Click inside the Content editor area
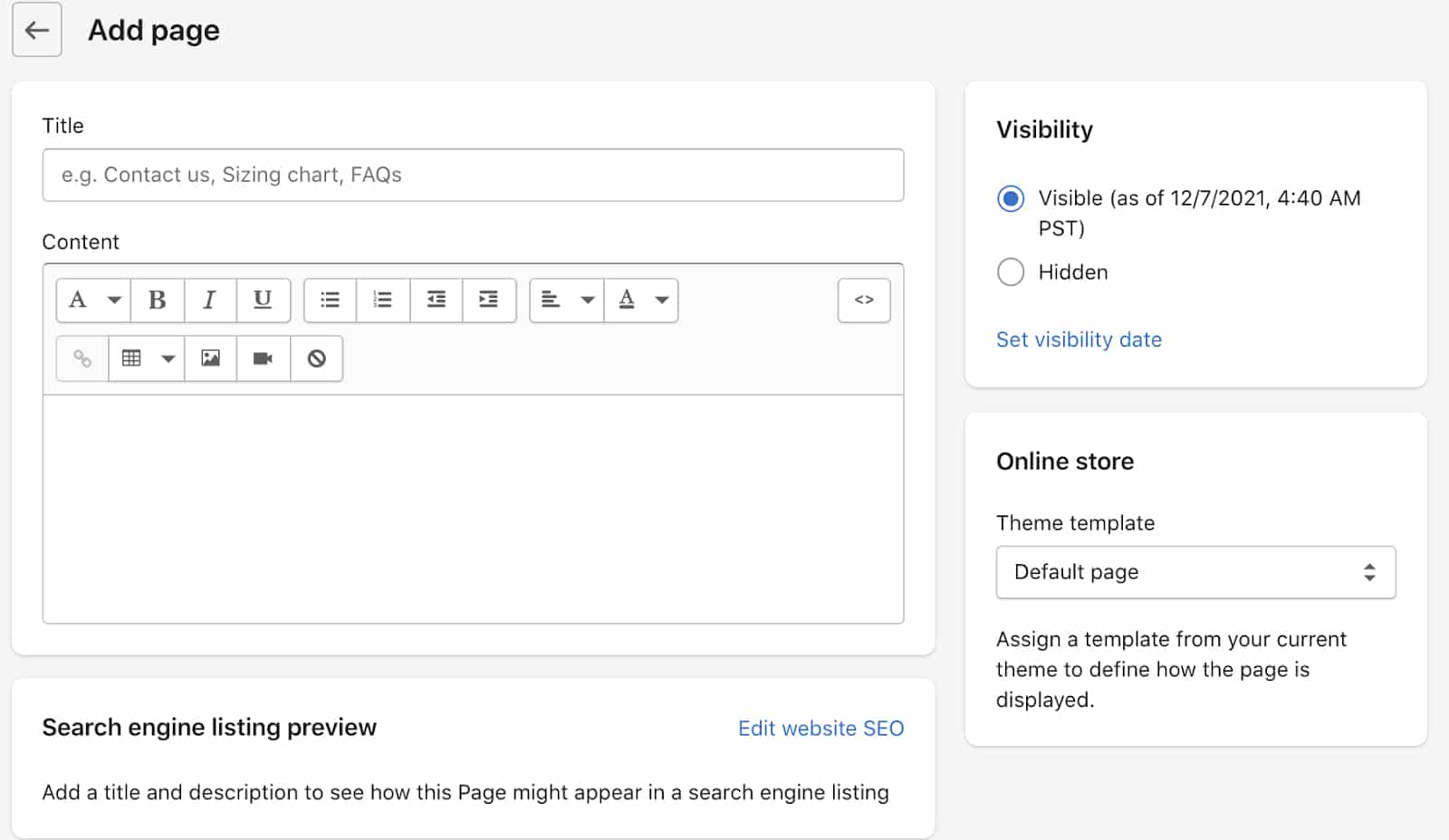The width and height of the screenshot is (1449, 840). pyautogui.click(x=473, y=509)
